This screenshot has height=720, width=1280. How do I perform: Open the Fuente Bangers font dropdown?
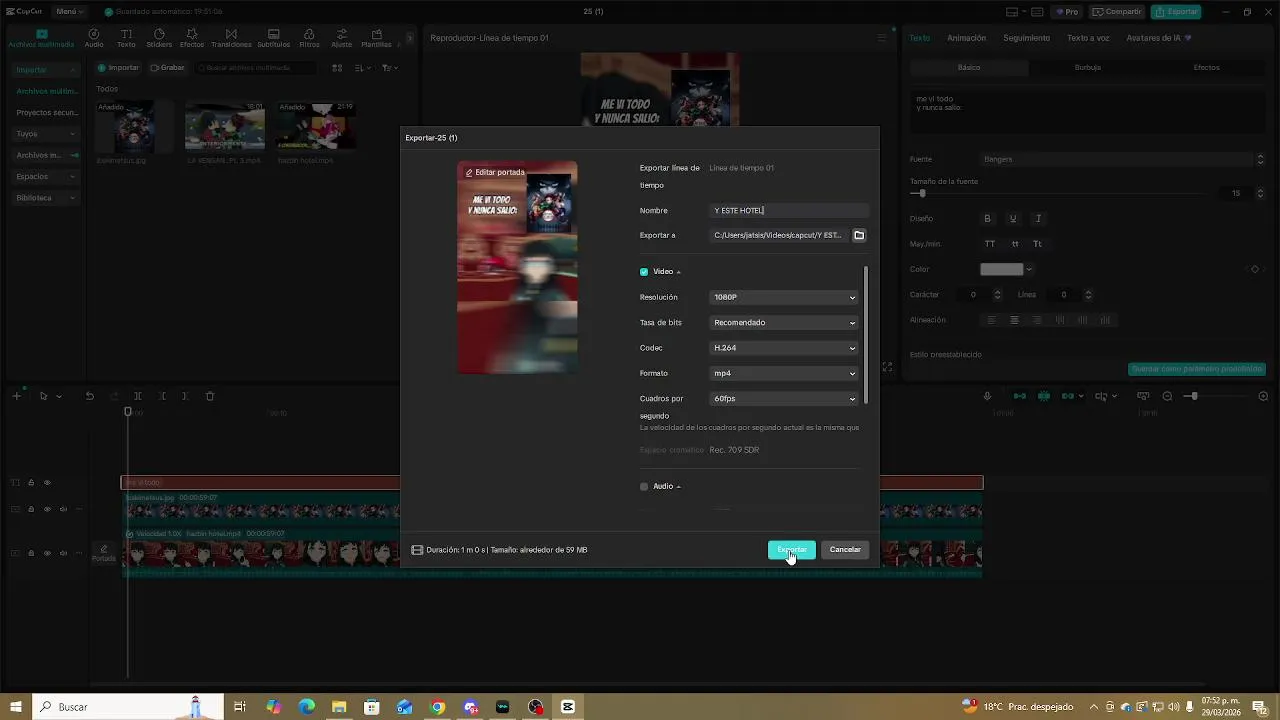[1123, 159]
